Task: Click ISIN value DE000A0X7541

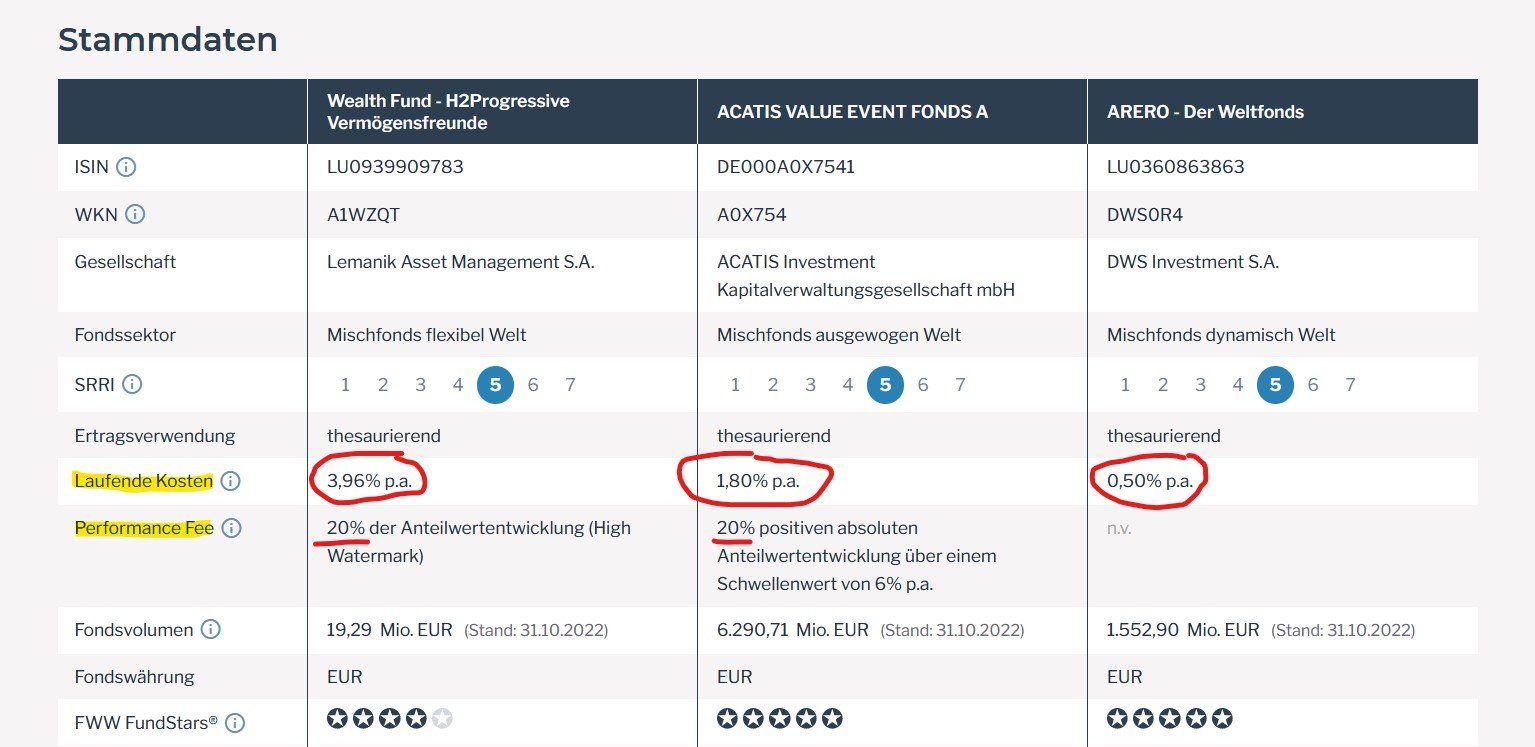Action: (785, 167)
